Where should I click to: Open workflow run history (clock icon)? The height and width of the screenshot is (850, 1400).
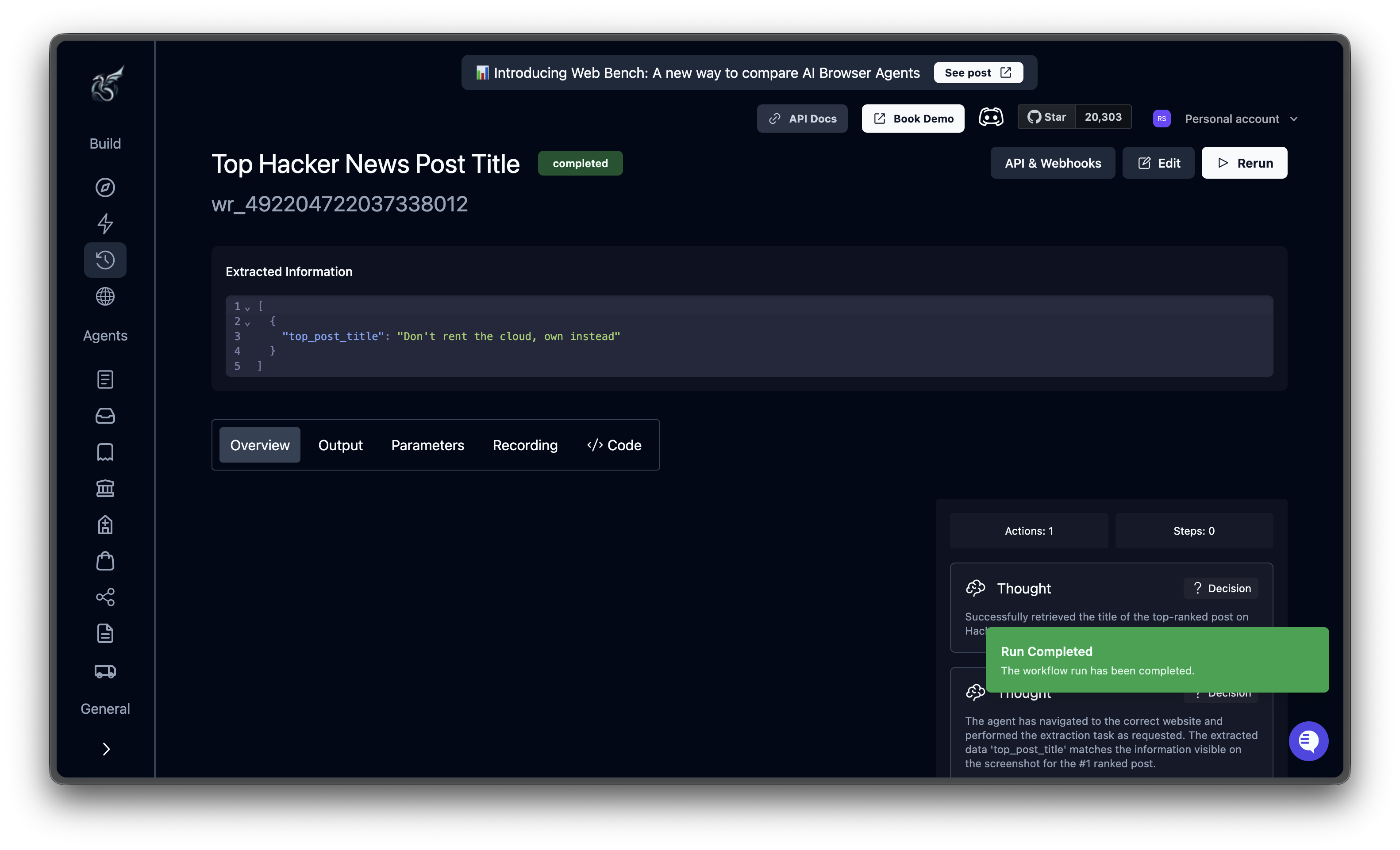pyautogui.click(x=105, y=260)
